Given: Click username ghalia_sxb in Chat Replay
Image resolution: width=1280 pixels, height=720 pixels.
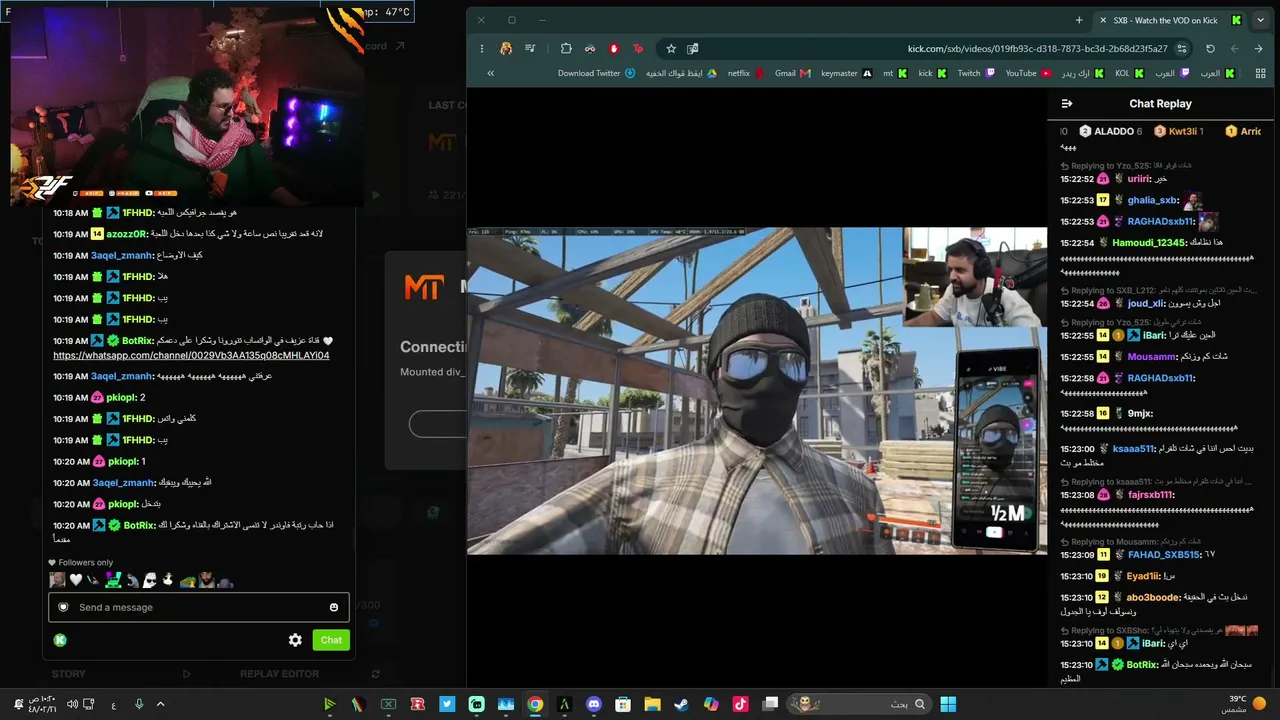Looking at the screenshot, I should (x=1153, y=200).
